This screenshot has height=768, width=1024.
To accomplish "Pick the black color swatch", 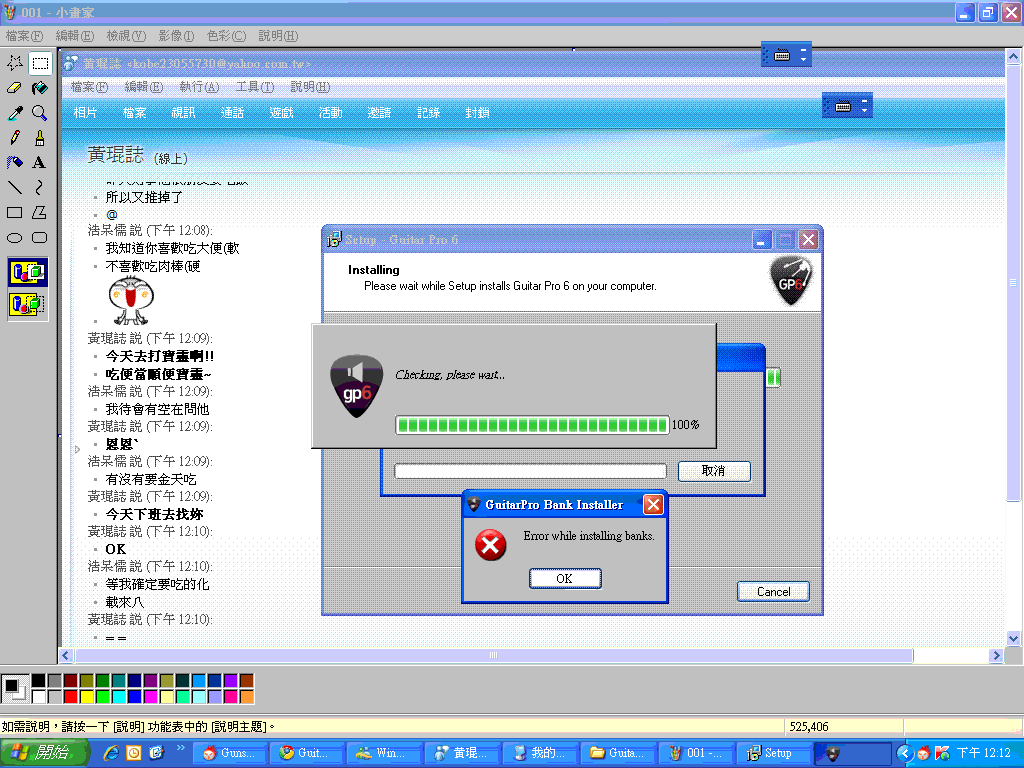I will (x=39, y=681).
